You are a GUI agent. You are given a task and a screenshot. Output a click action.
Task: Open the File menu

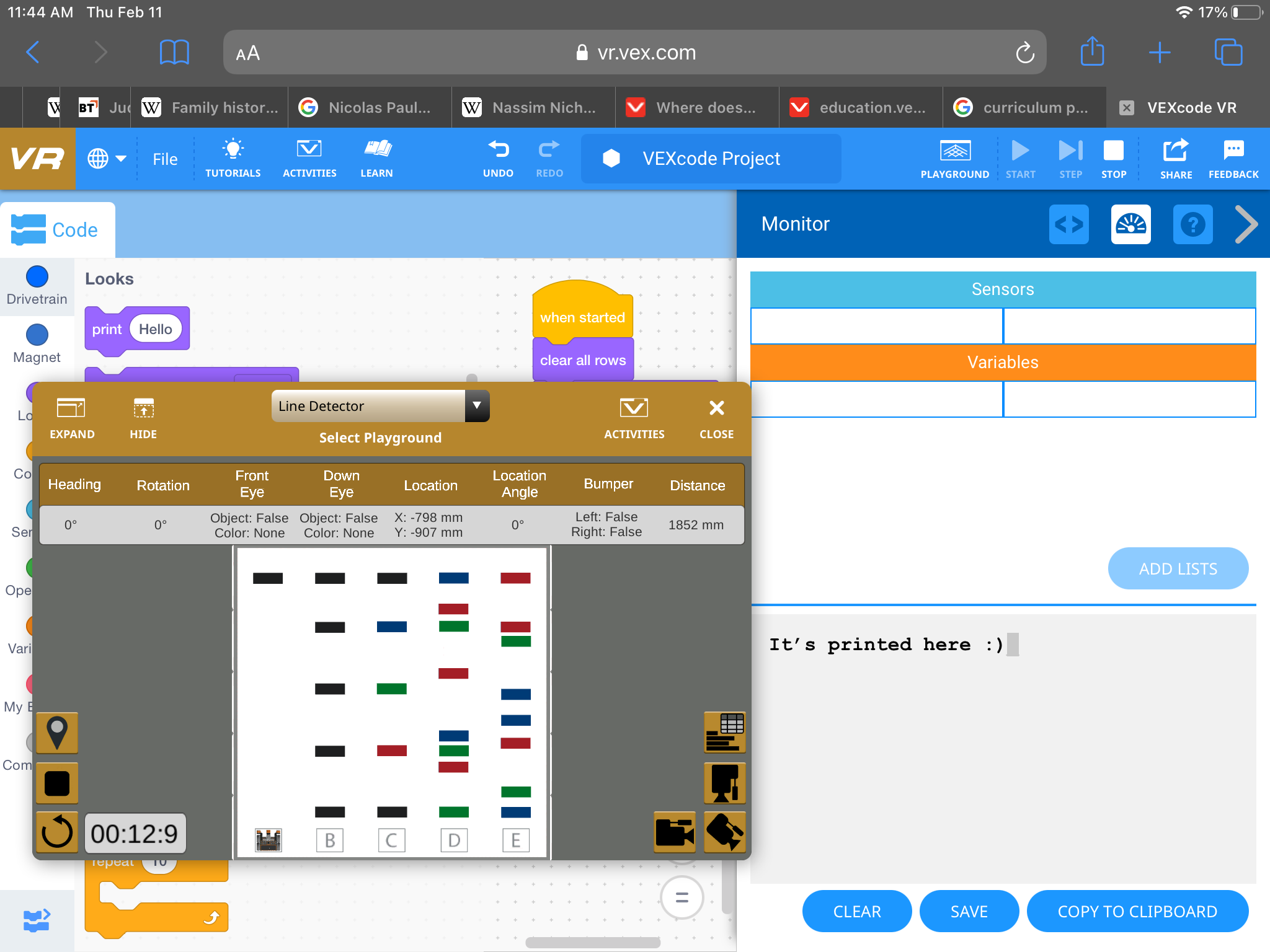[x=165, y=159]
